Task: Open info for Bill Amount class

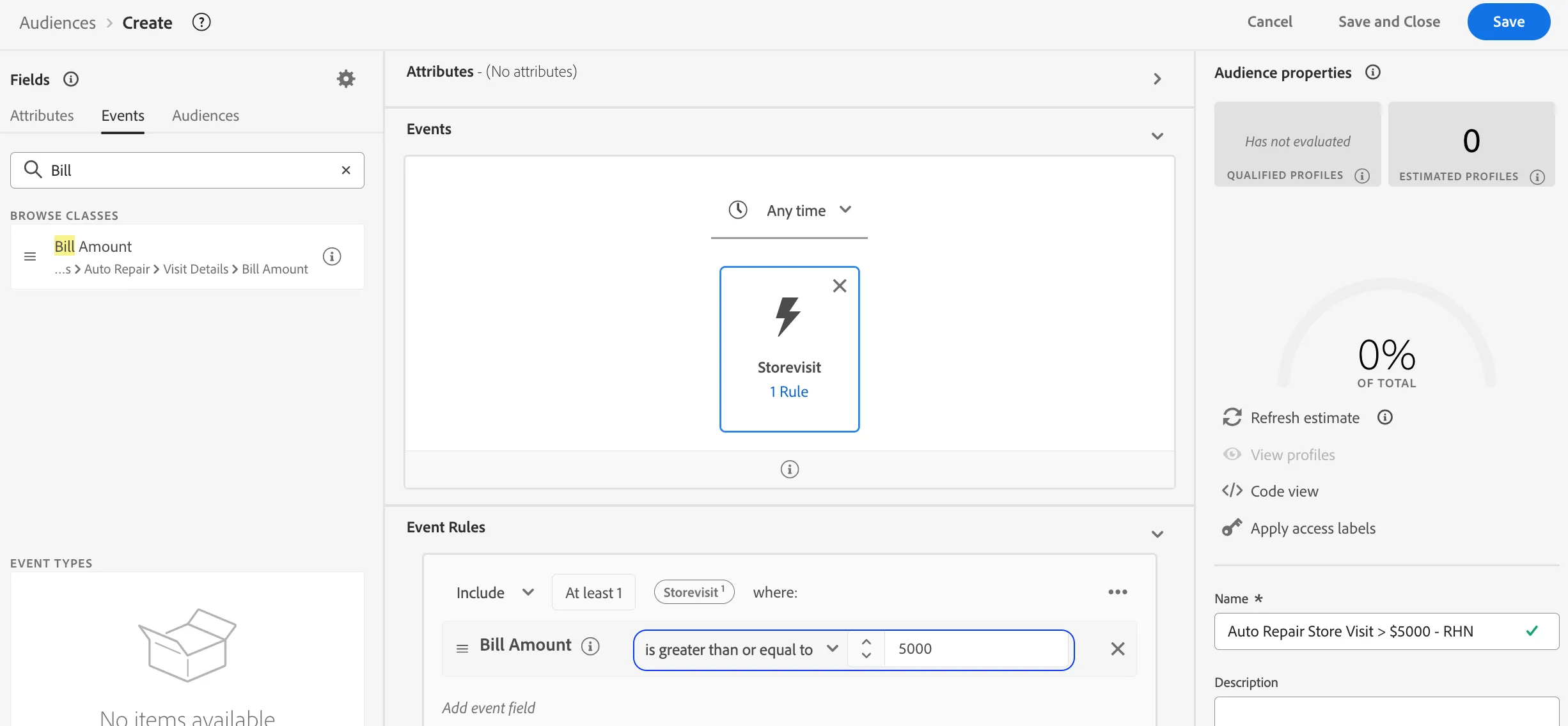Action: coord(332,256)
